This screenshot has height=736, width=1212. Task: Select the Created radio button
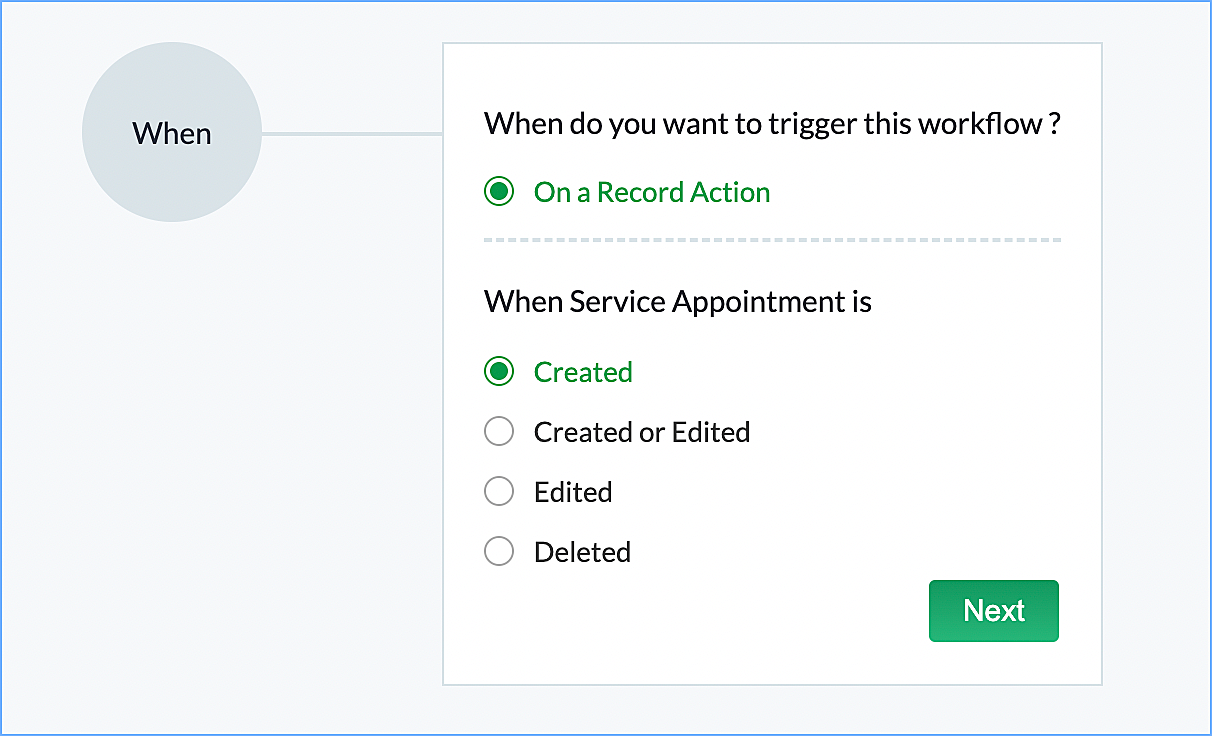point(499,372)
